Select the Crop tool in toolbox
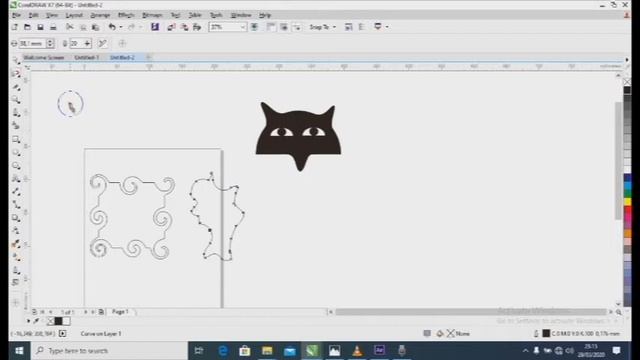Image resolution: width=640 pixels, height=360 pixels. point(16,87)
